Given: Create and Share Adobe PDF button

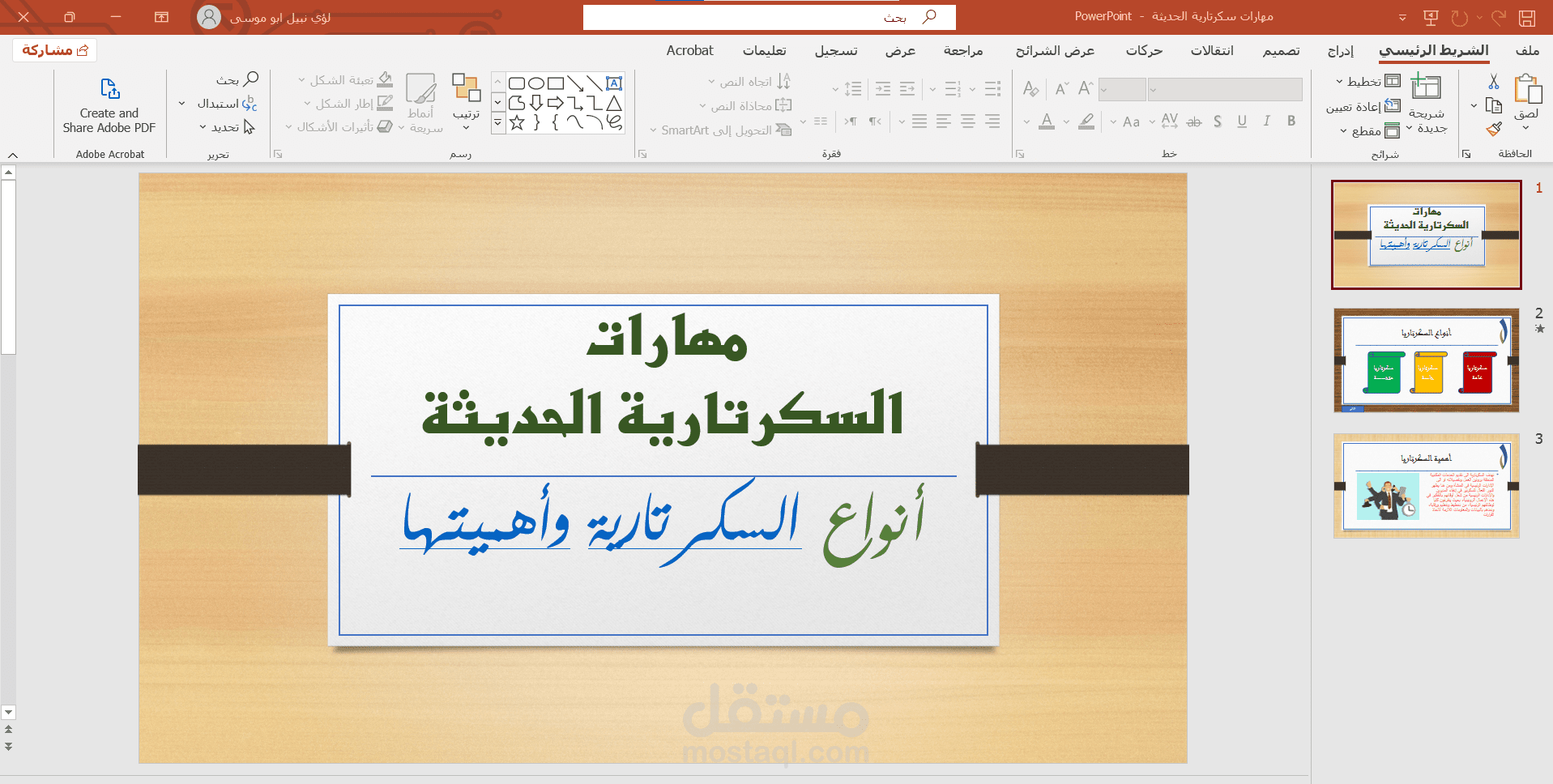Looking at the screenshot, I should click(x=109, y=106).
